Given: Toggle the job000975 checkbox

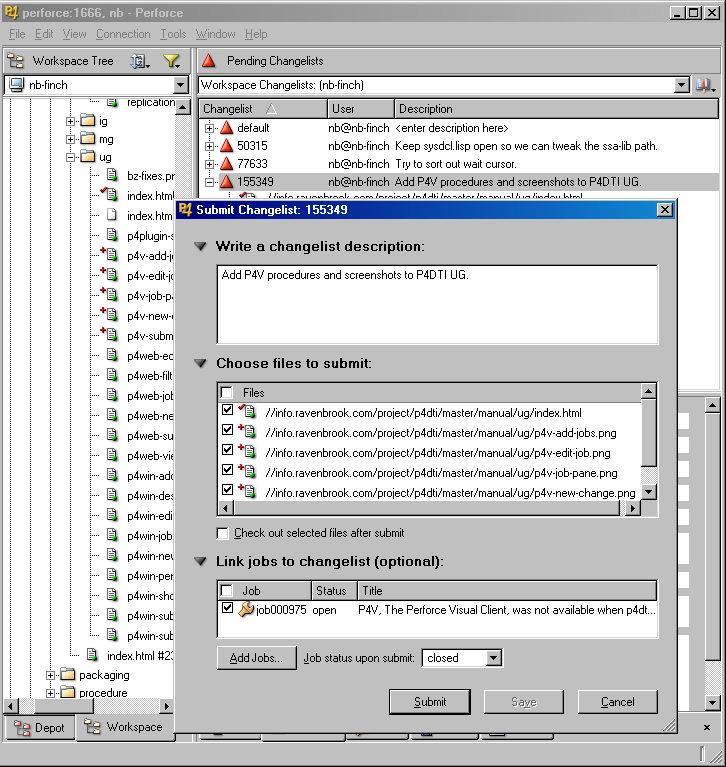Looking at the screenshot, I should coord(228,609).
